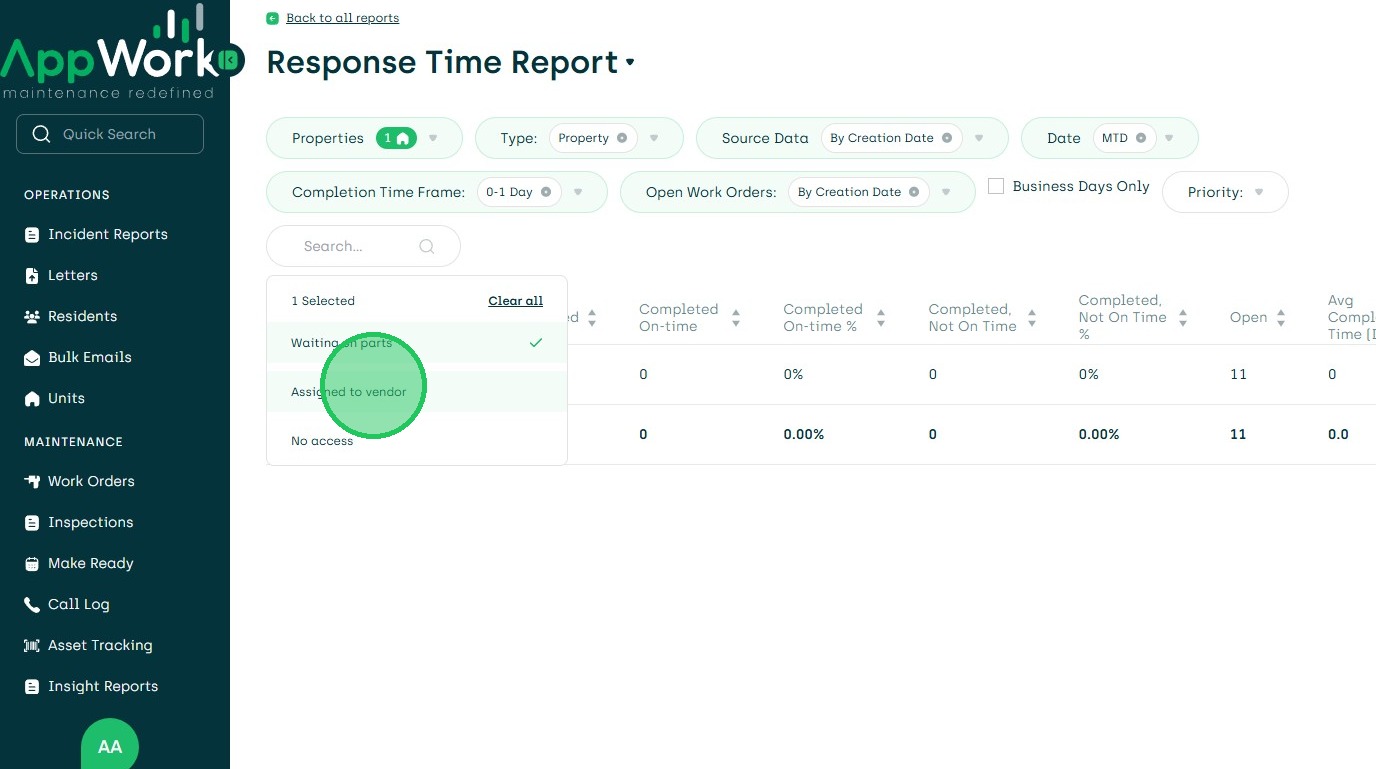Sort by the Completed On-time column arrows
This screenshot has height=769, width=1376.
(736, 318)
